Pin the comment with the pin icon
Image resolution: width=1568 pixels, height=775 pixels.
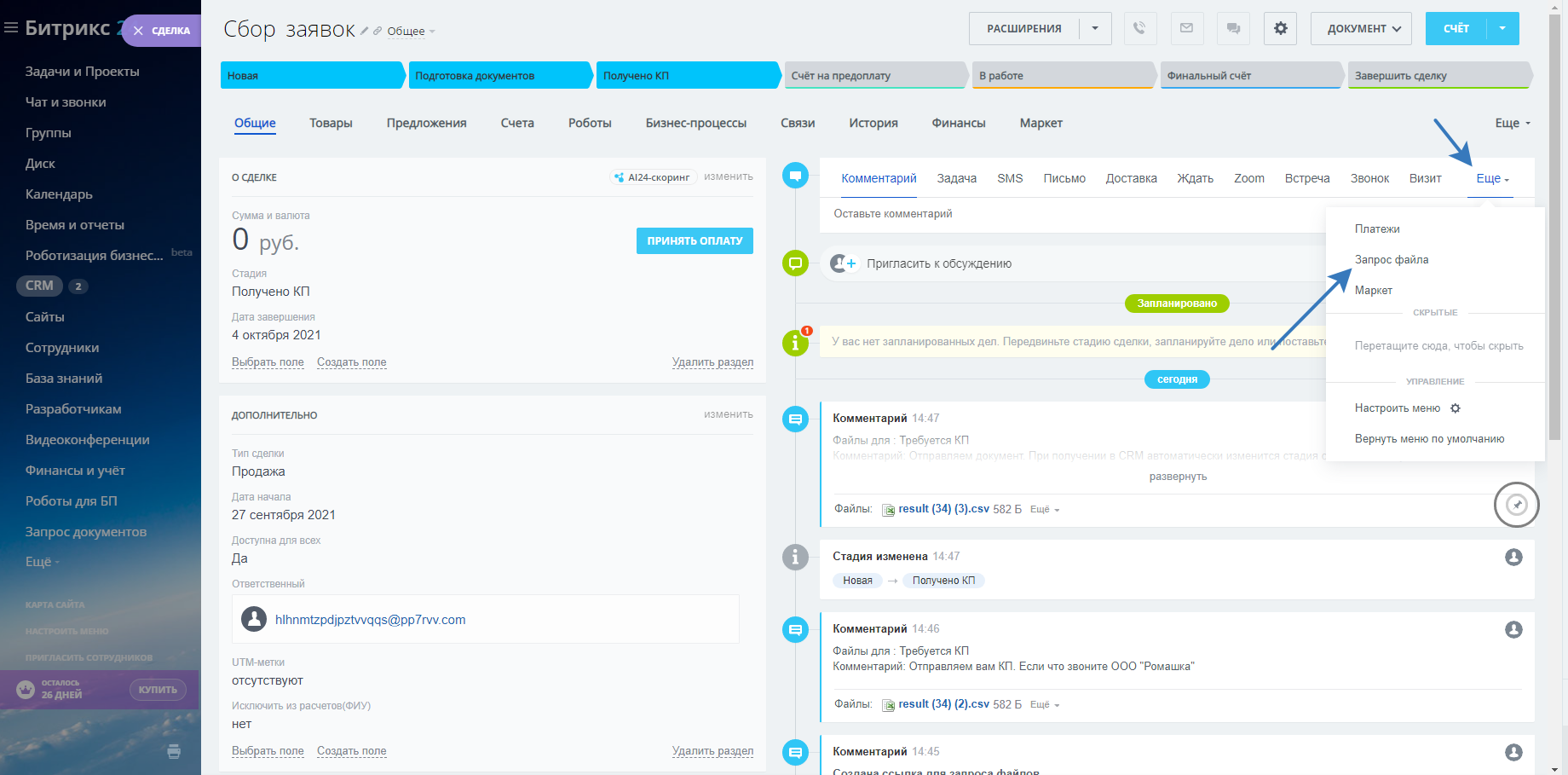pyautogui.click(x=1516, y=505)
